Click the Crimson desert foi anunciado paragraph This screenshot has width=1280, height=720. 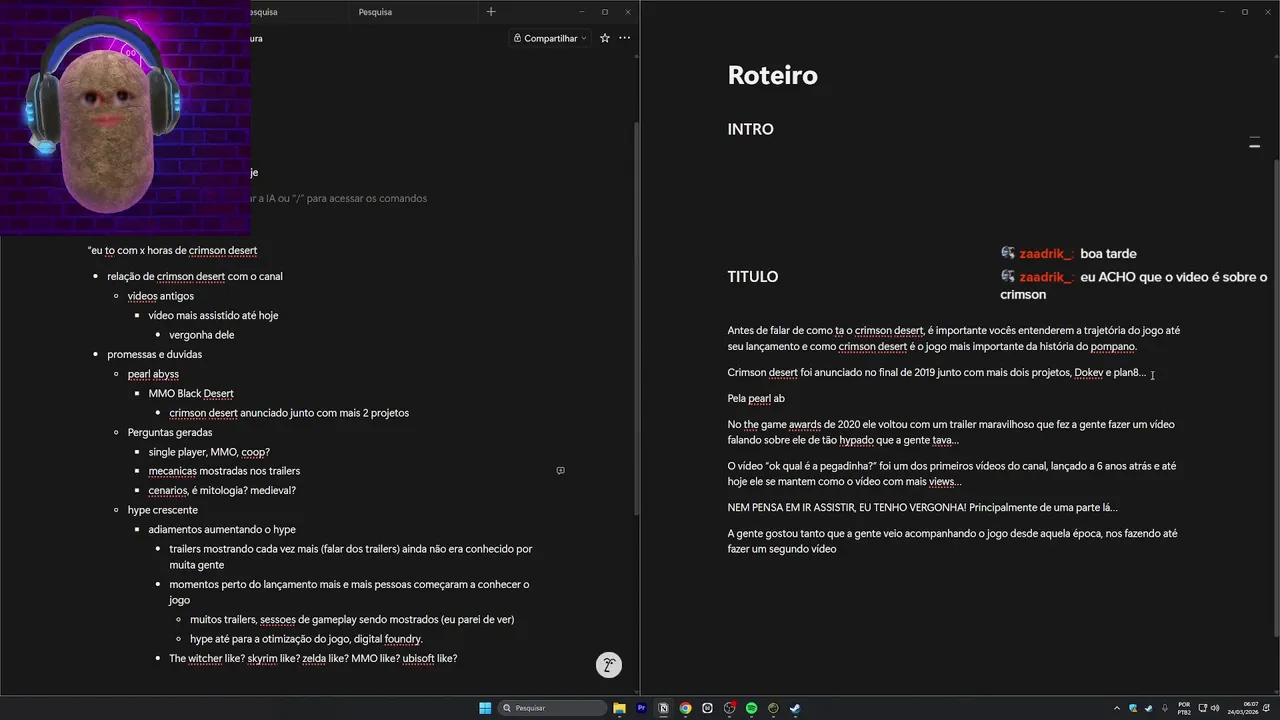936,372
